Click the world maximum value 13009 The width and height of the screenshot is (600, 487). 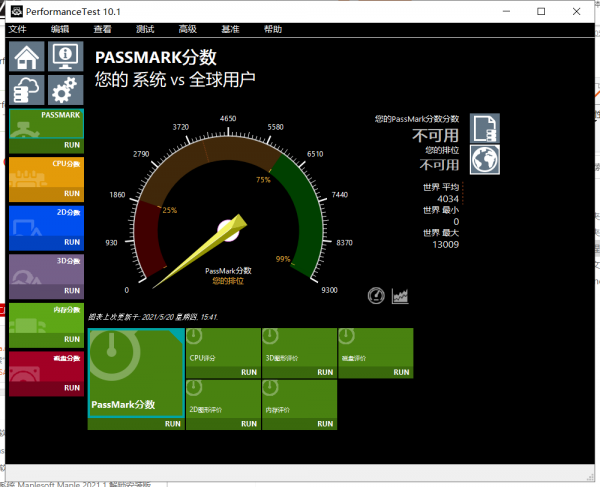point(445,244)
